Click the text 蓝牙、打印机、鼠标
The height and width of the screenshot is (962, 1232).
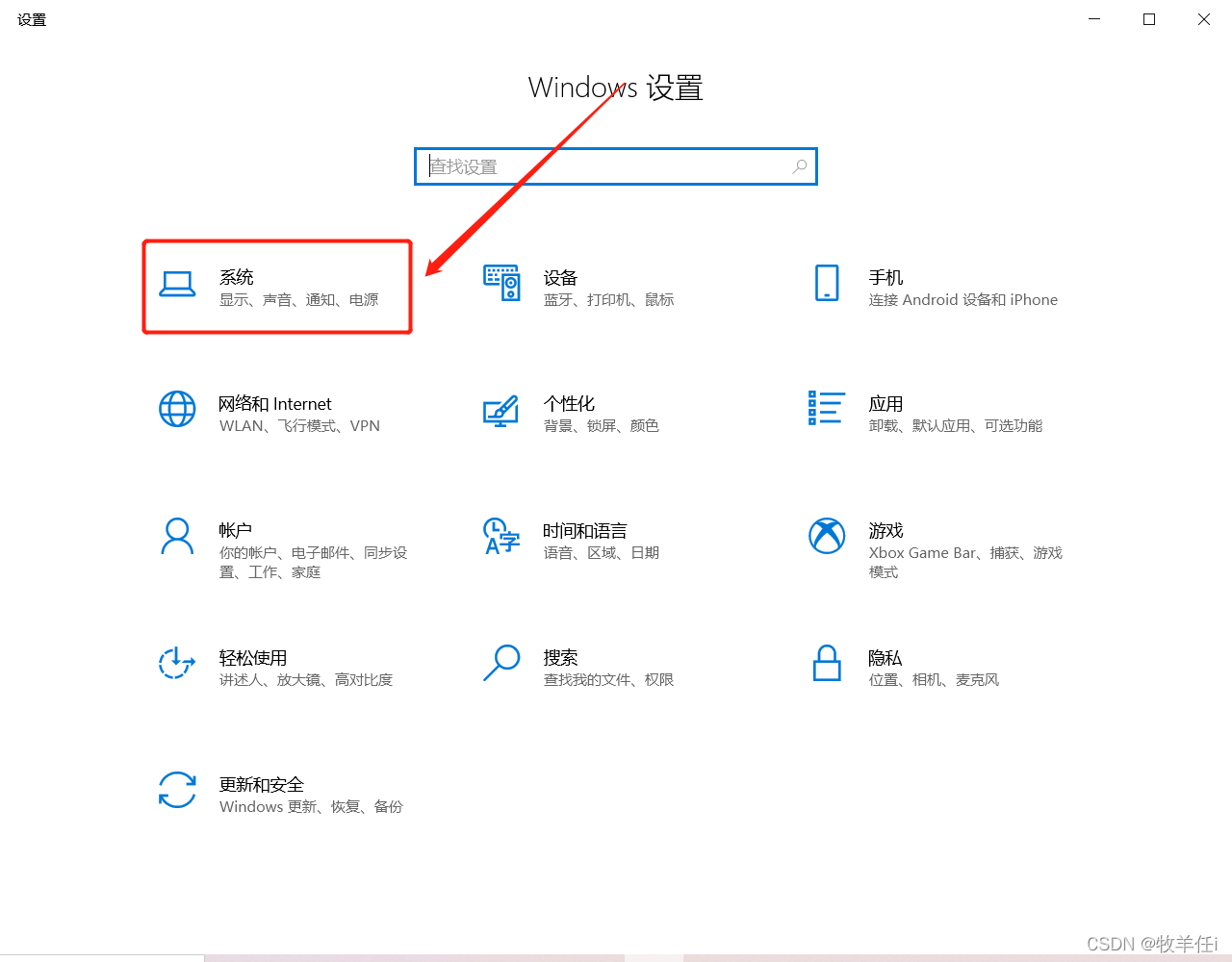[x=609, y=300]
